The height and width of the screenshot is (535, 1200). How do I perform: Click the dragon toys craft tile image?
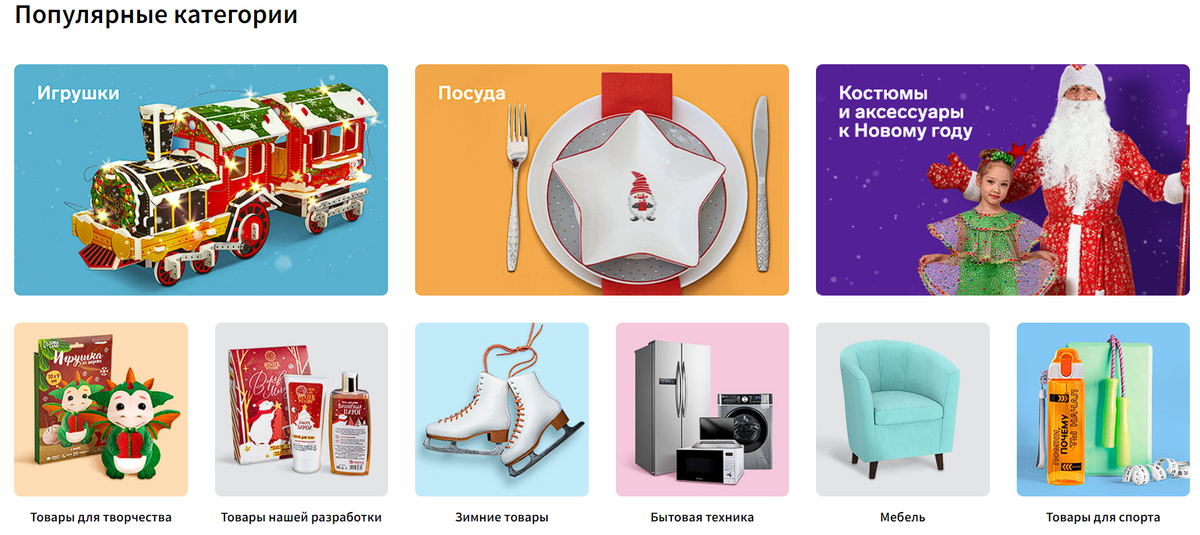point(101,409)
